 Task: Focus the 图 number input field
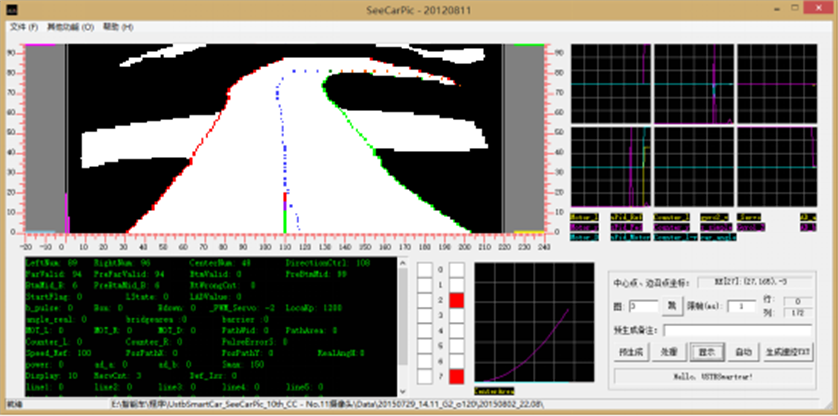[643, 306]
